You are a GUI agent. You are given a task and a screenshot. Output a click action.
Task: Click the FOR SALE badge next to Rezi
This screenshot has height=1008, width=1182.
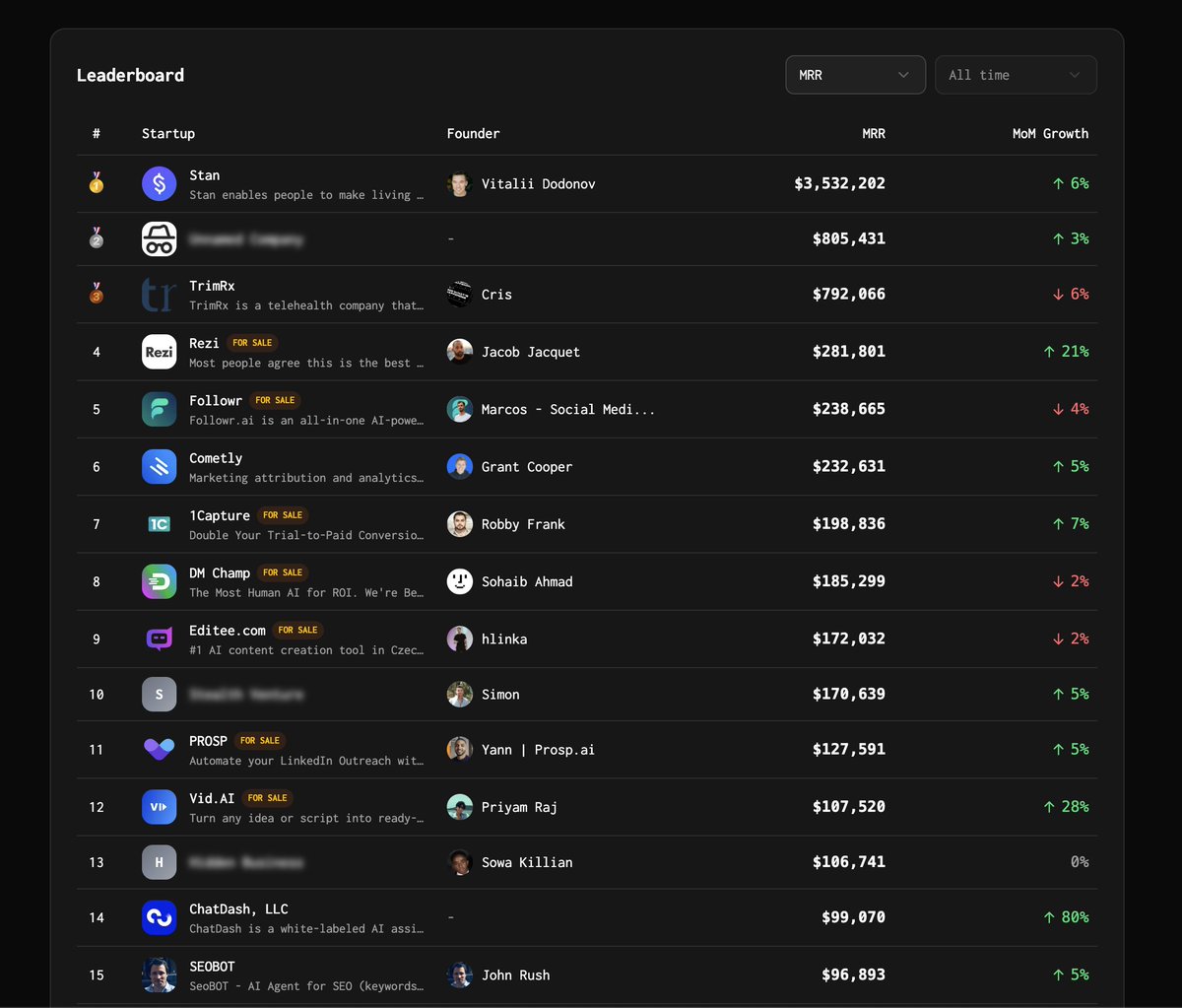click(252, 343)
